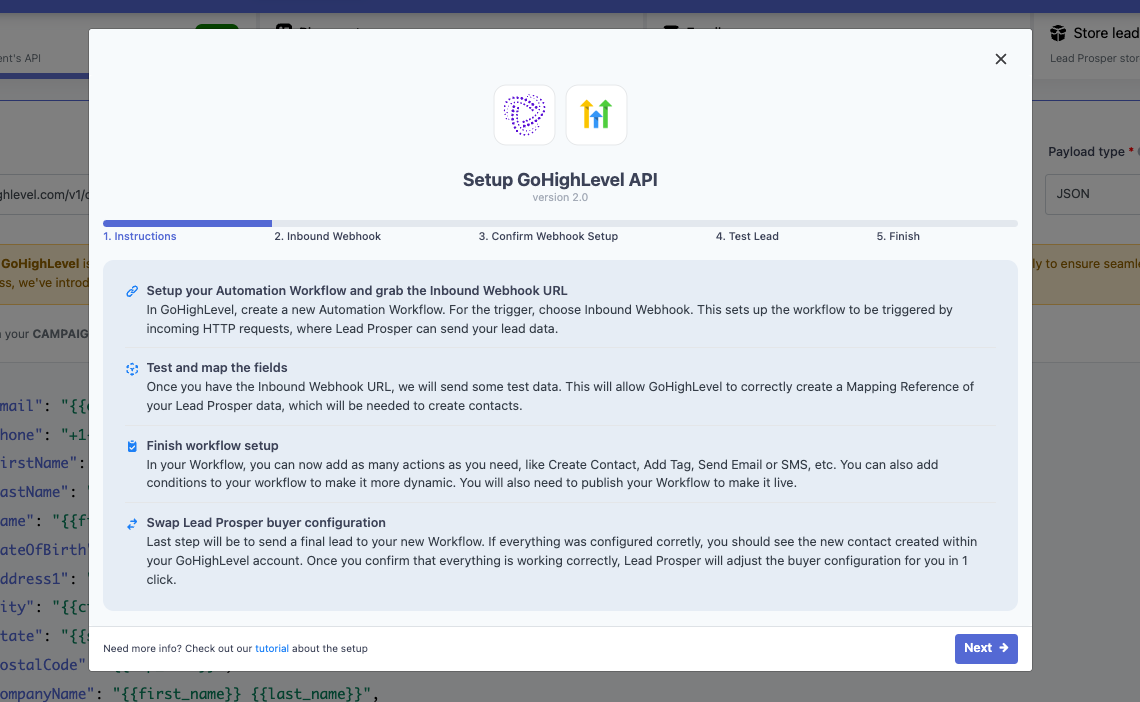The width and height of the screenshot is (1140, 702).
Task: Click the setup progress bar
Action: click(x=560, y=222)
